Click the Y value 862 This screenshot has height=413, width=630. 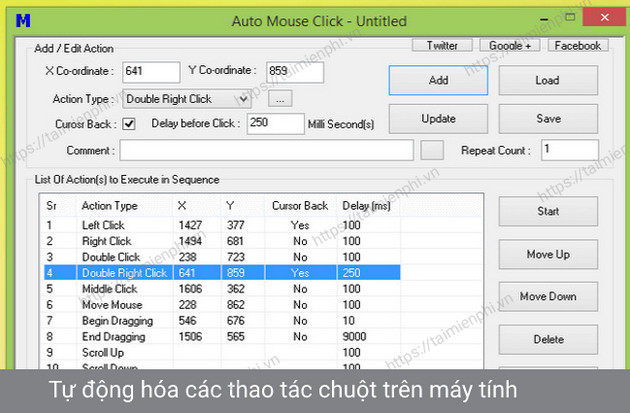235,305
